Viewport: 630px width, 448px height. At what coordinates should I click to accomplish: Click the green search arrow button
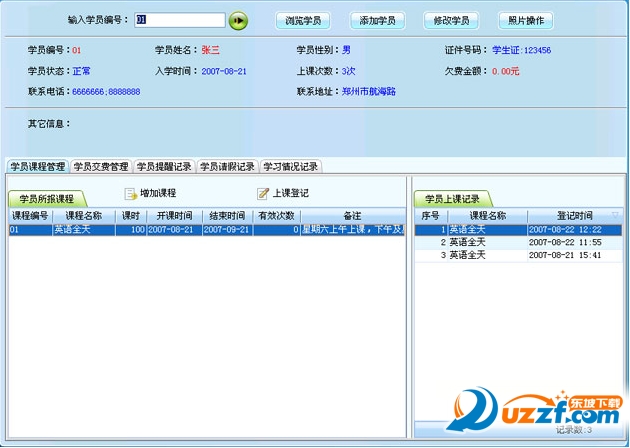point(238,20)
